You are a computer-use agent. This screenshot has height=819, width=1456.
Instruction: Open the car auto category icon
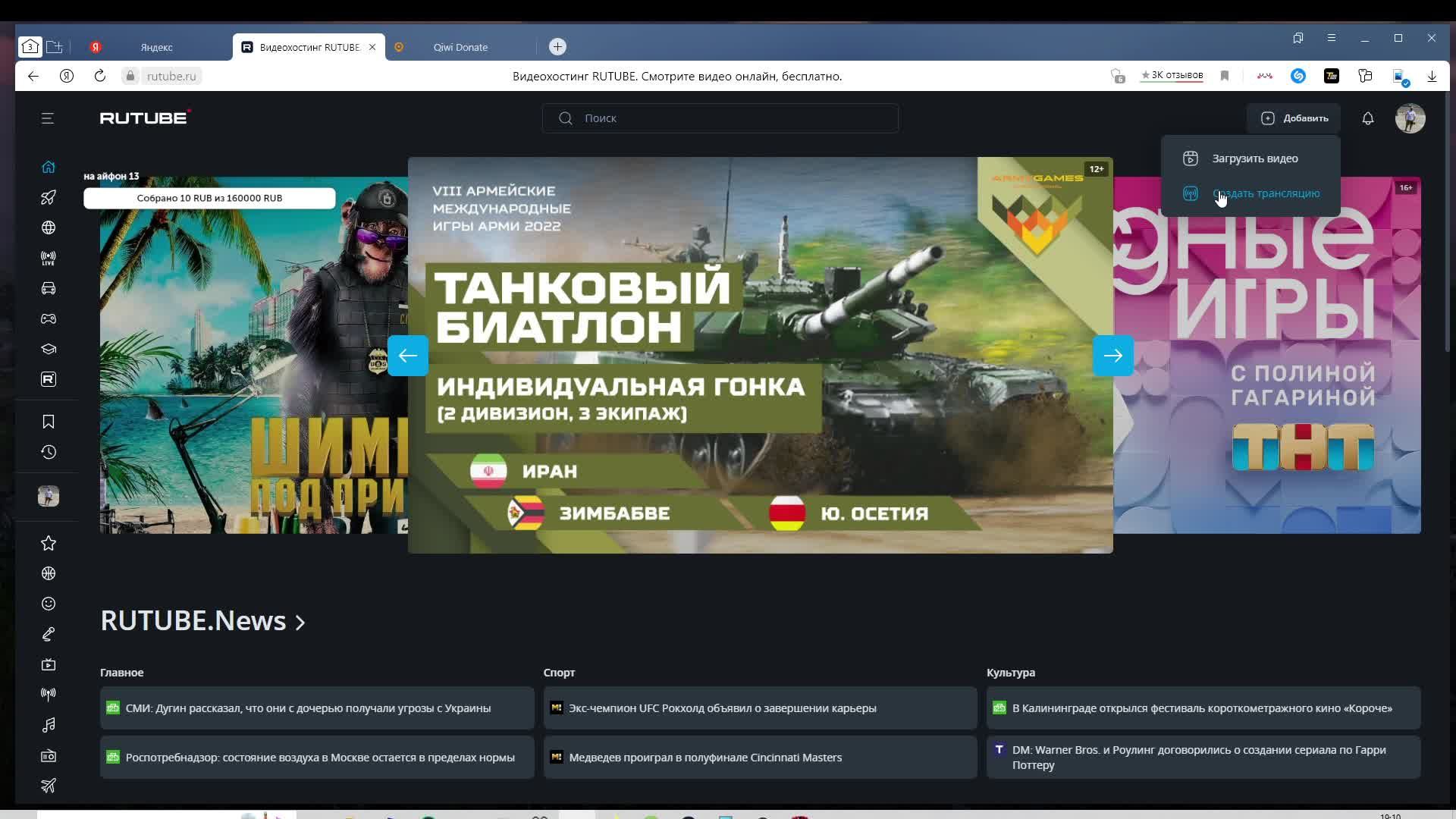(x=49, y=288)
